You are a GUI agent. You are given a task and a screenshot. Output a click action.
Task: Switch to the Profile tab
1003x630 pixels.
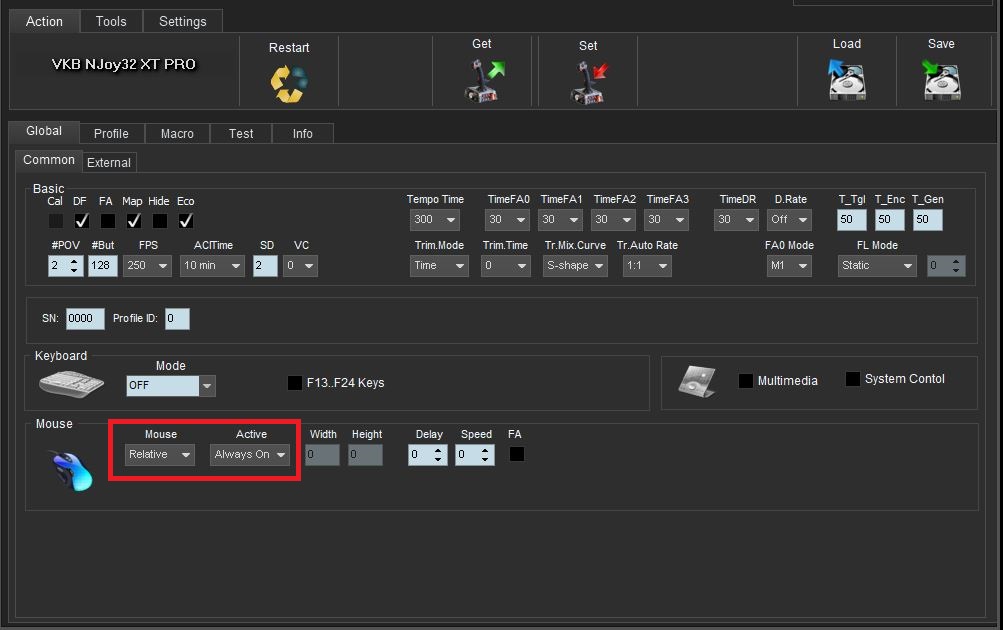click(111, 133)
